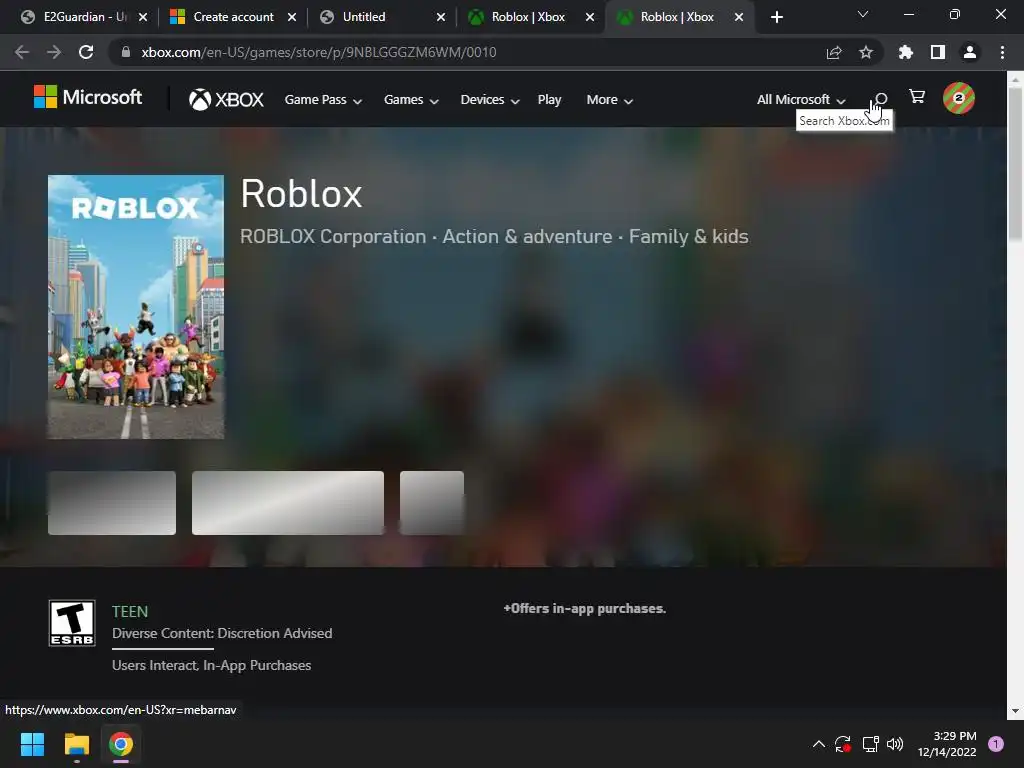Click the address bar URL
This screenshot has width=1024, height=768.
pyautogui.click(x=319, y=52)
